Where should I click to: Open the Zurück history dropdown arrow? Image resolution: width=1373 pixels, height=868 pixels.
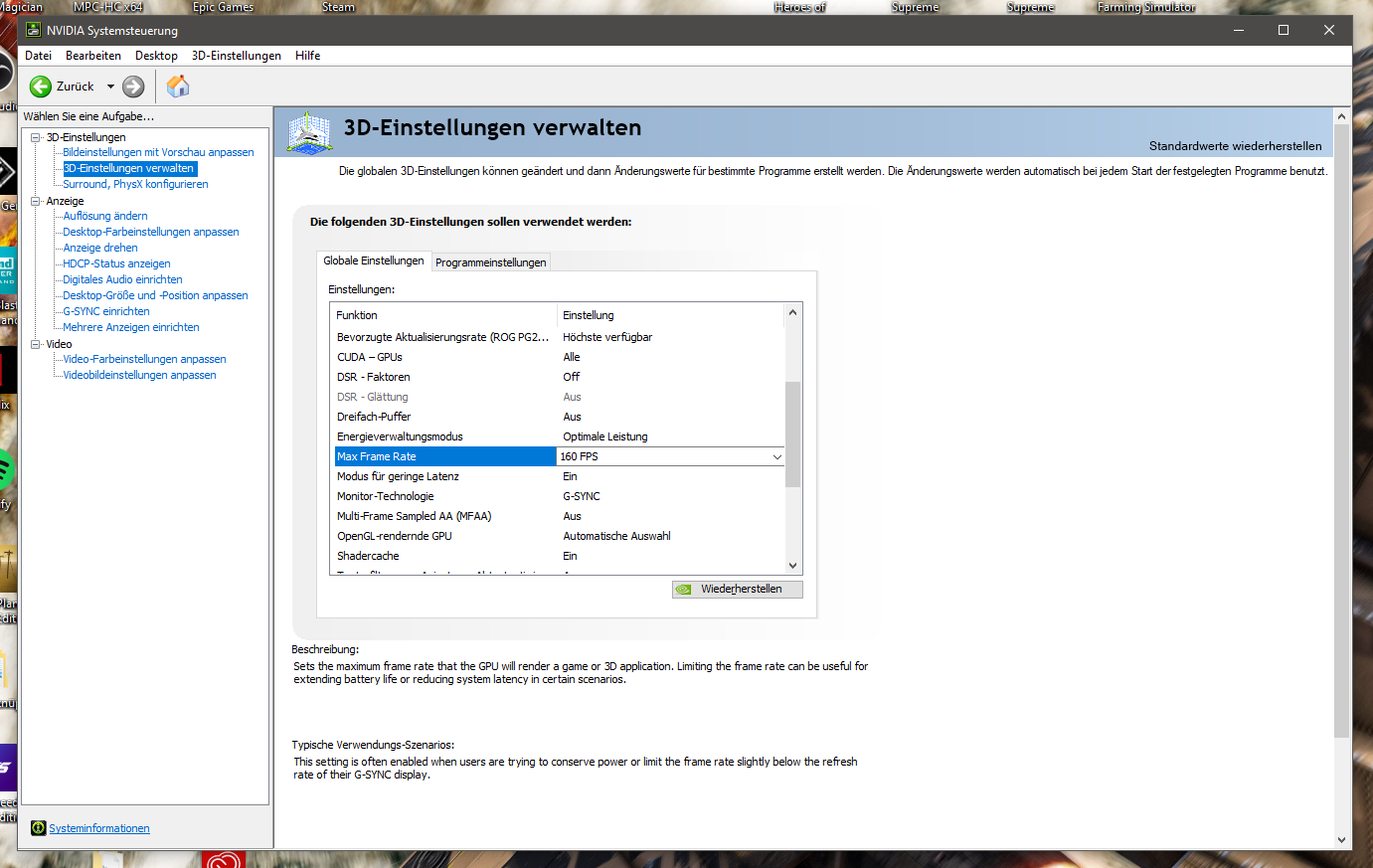(110, 87)
